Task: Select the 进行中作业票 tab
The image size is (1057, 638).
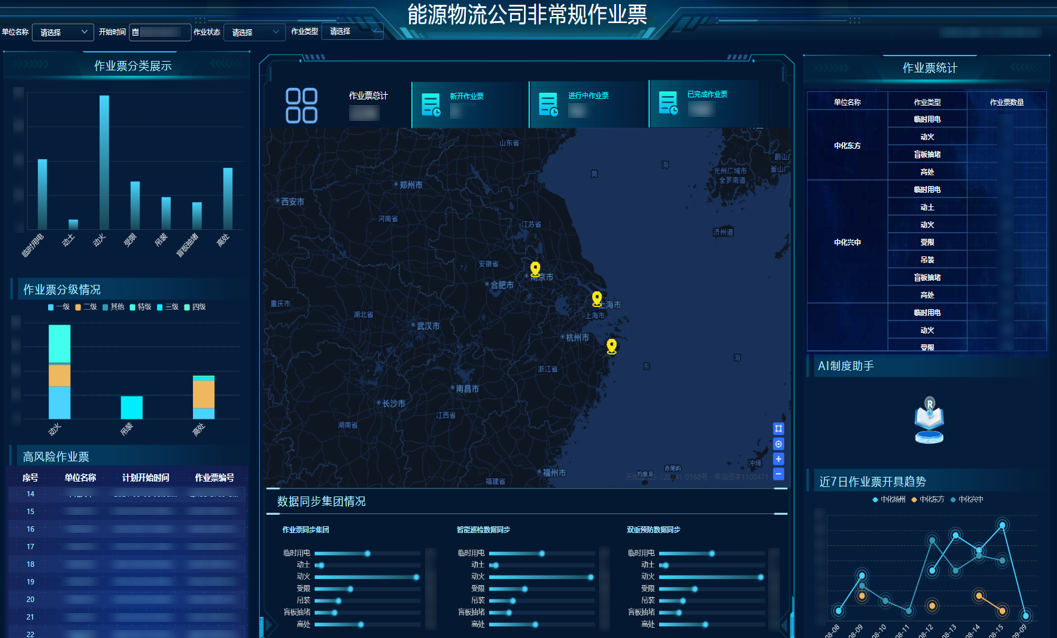Action: pos(588,103)
